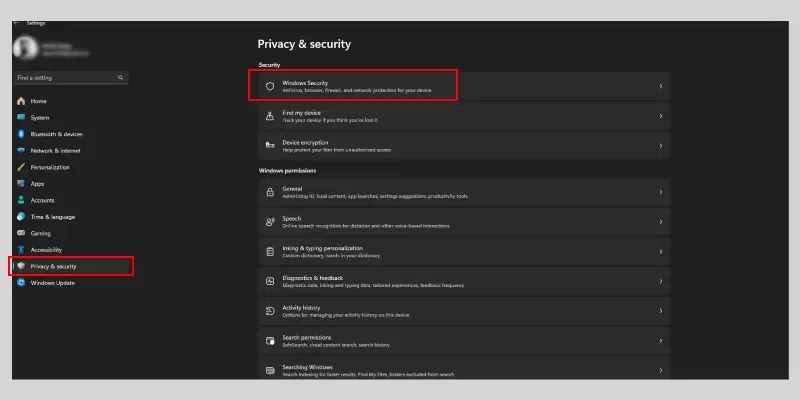This screenshot has height=400, width=800.
Task: Go to Network & internet settings
Action: pyautogui.click(x=55, y=151)
